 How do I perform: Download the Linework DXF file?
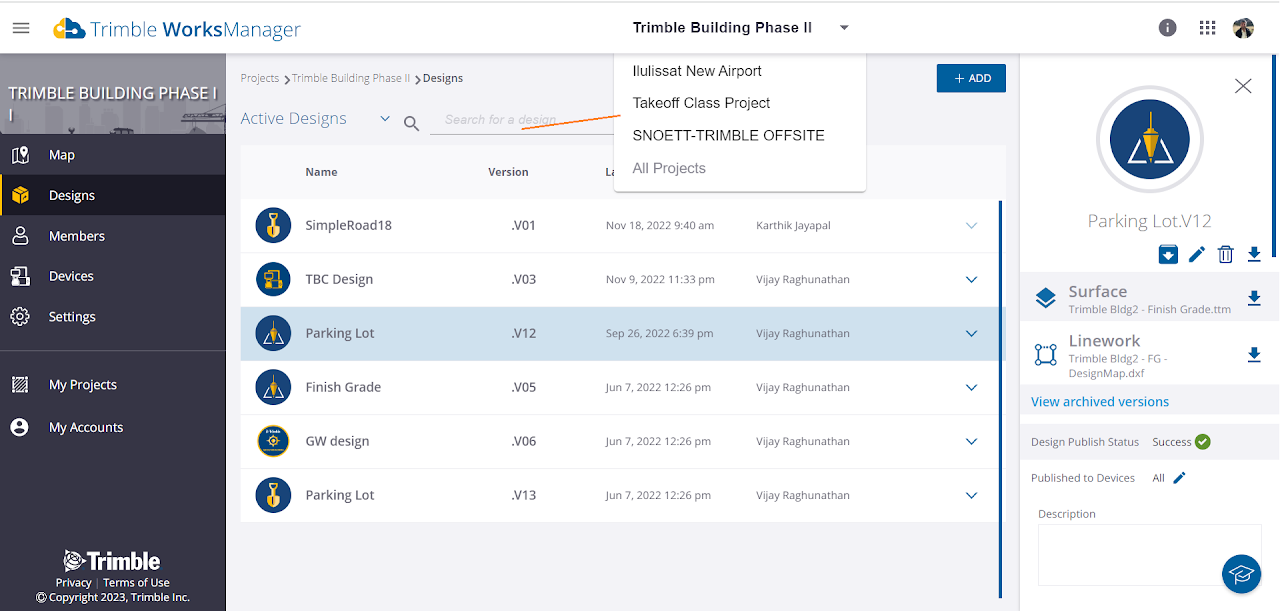(1254, 354)
